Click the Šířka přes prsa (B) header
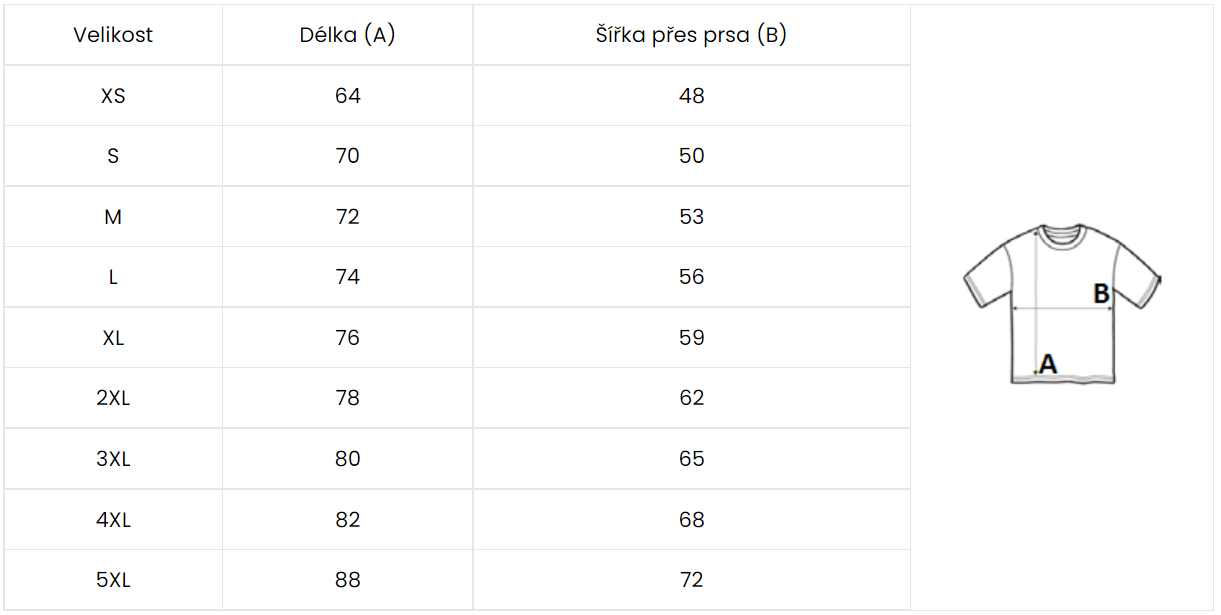This screenshot has height=615, width=1221. (x=691, y=35)
